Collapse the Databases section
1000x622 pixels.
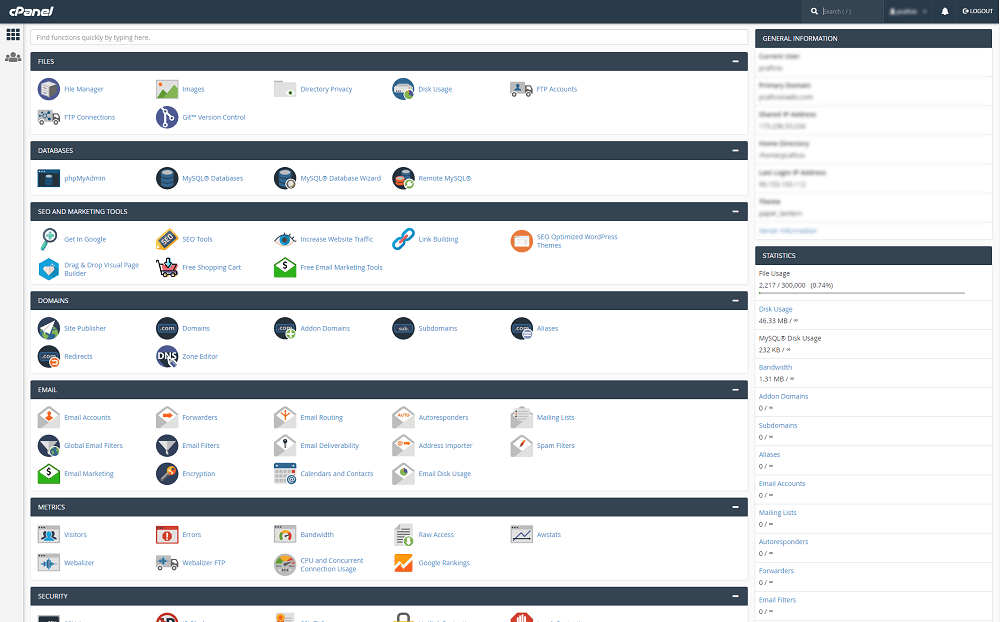click(735, 151)
